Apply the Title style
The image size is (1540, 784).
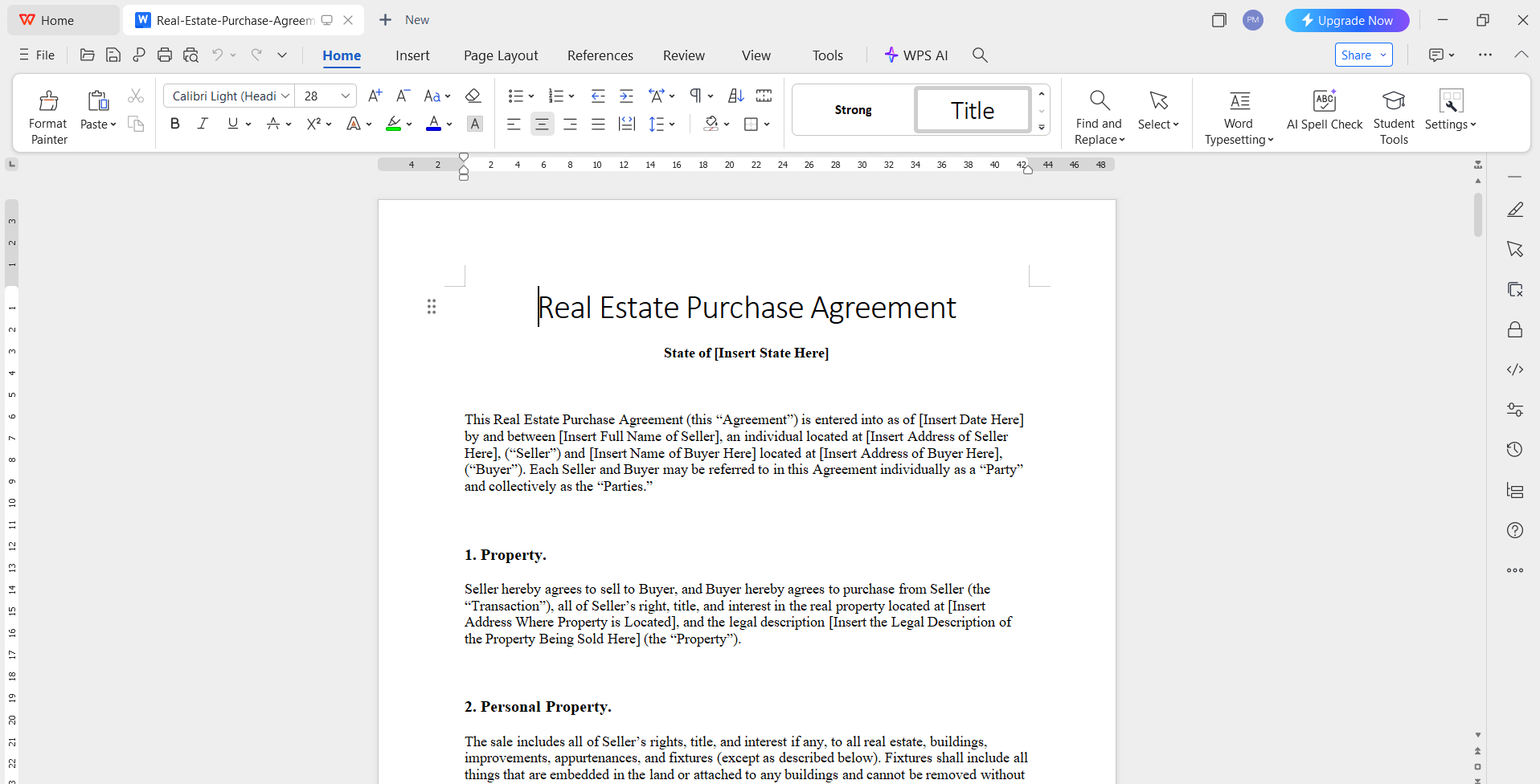pos(973,110)
